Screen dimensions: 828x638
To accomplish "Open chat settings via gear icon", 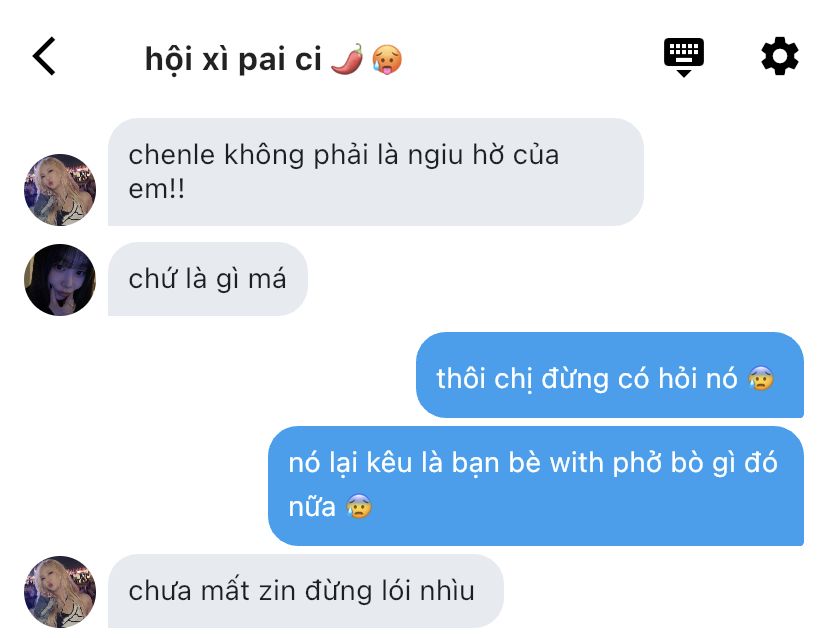I will pyautogui.click(x=779, y=56).
